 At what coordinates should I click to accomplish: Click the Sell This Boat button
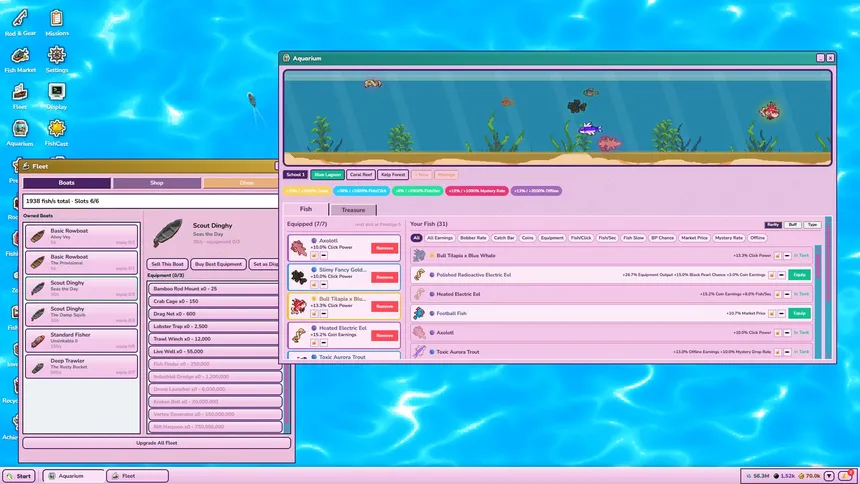pyautogui.click(x=167, y=264)
